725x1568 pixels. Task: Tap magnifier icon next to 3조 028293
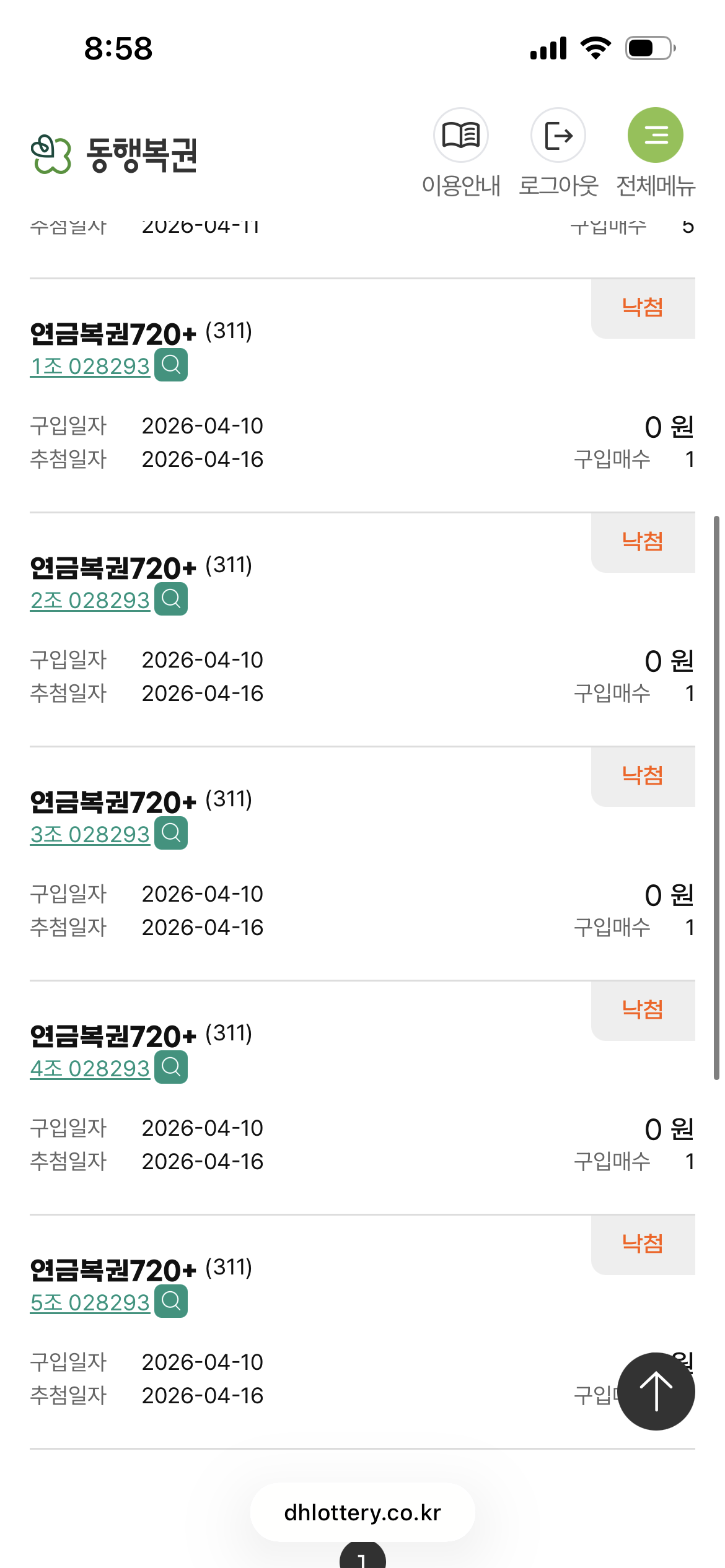click(x=171, y=833)
